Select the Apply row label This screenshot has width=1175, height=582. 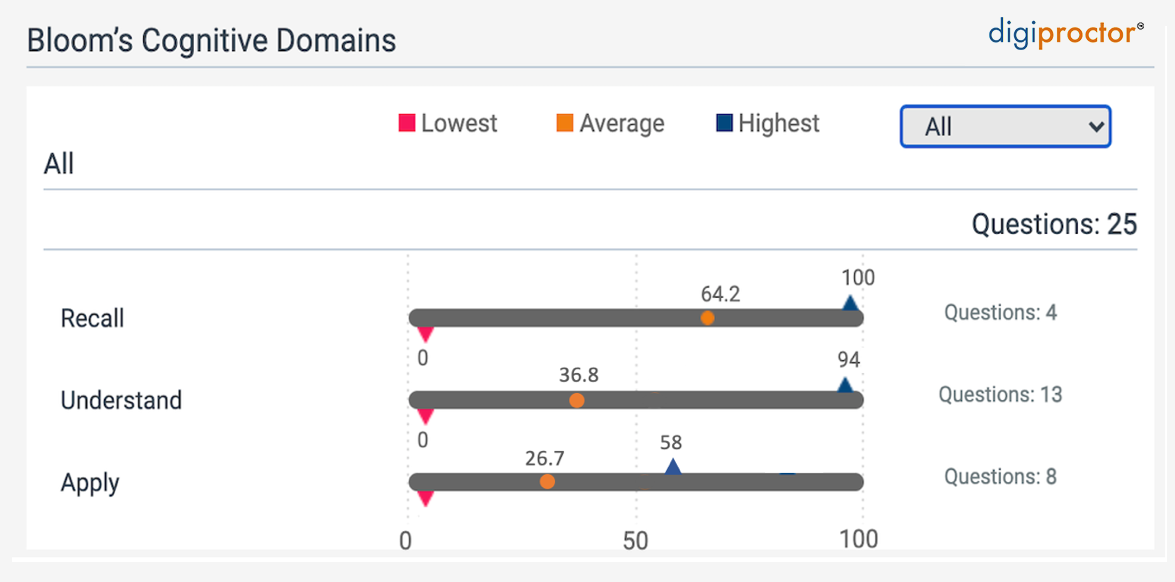pos(90,483)
